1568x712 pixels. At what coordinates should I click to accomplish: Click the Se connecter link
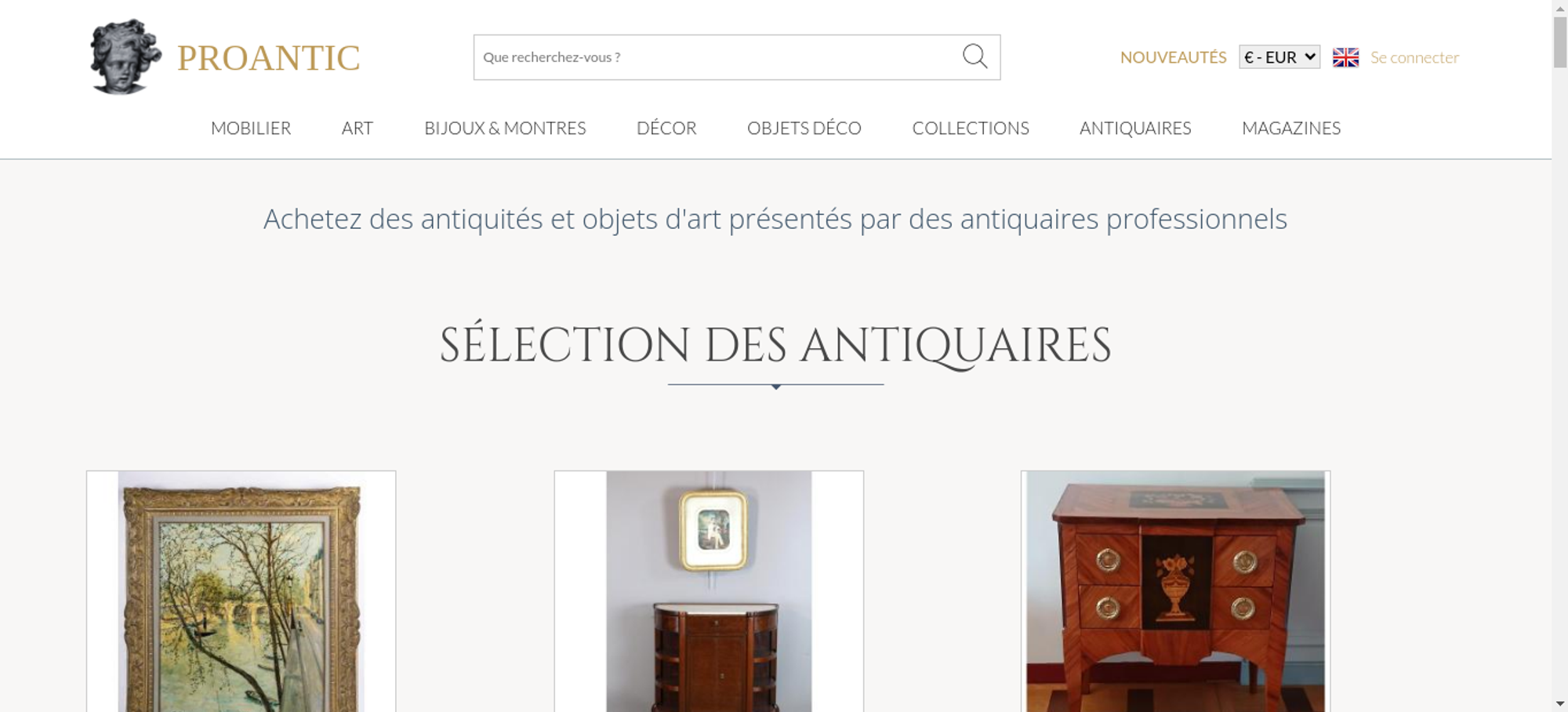1414,57
